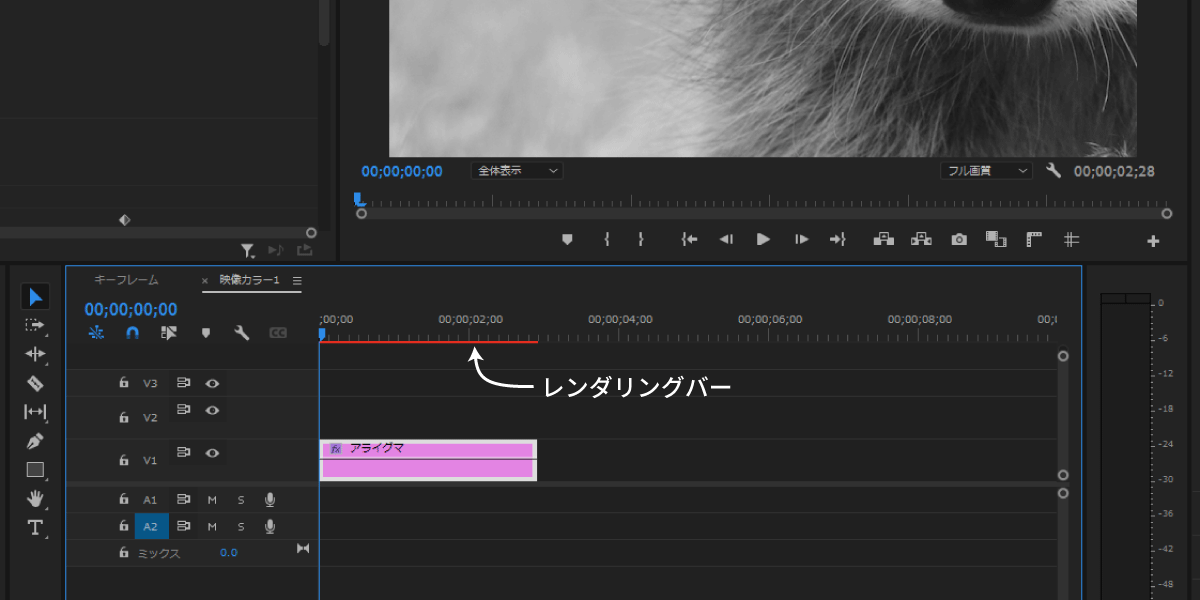
Task: Click the timeline CC captions button
Action: [278, 333]
